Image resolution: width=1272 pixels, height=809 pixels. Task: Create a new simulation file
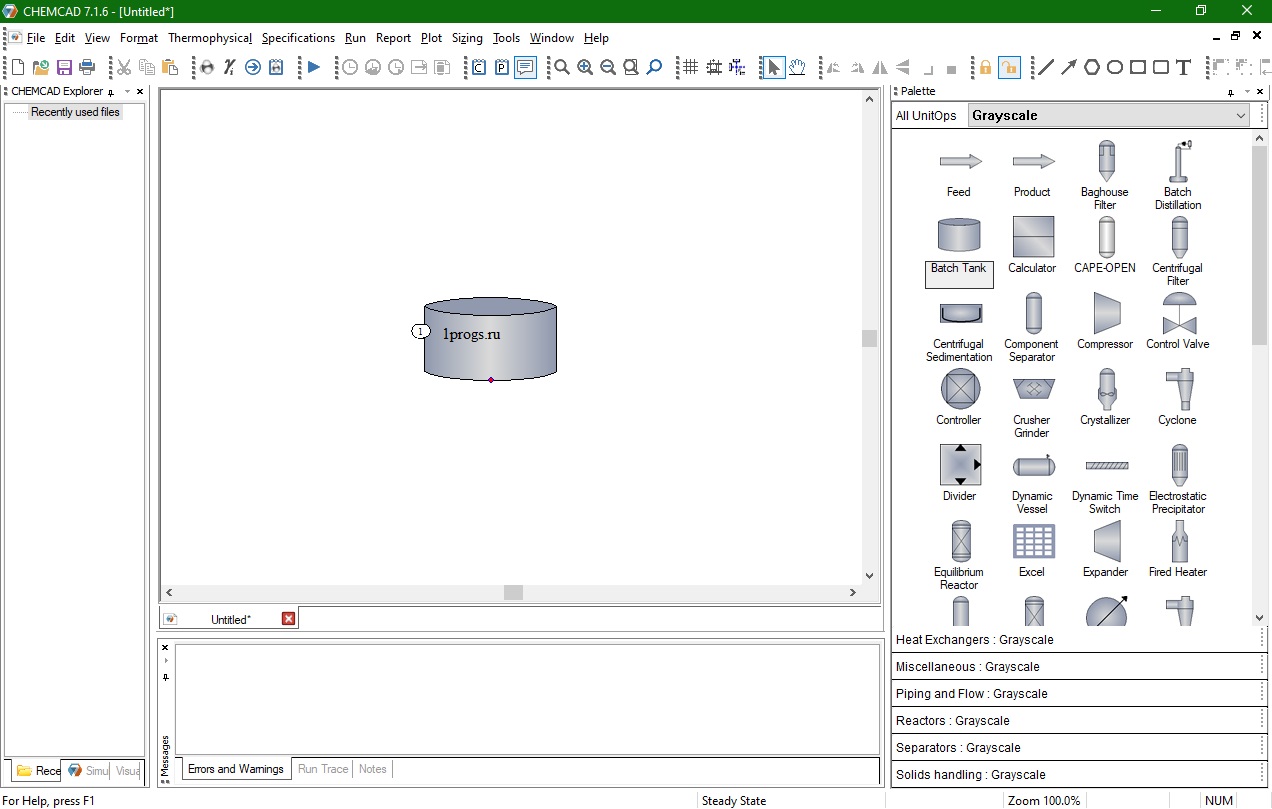pyautogui.click(x=18, y=67)
